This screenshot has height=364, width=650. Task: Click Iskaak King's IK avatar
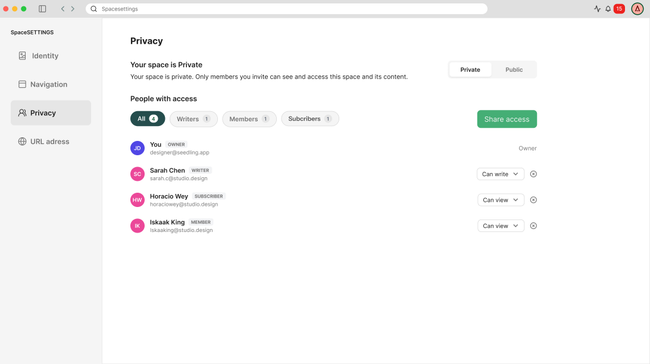click(x=137, y=226)
